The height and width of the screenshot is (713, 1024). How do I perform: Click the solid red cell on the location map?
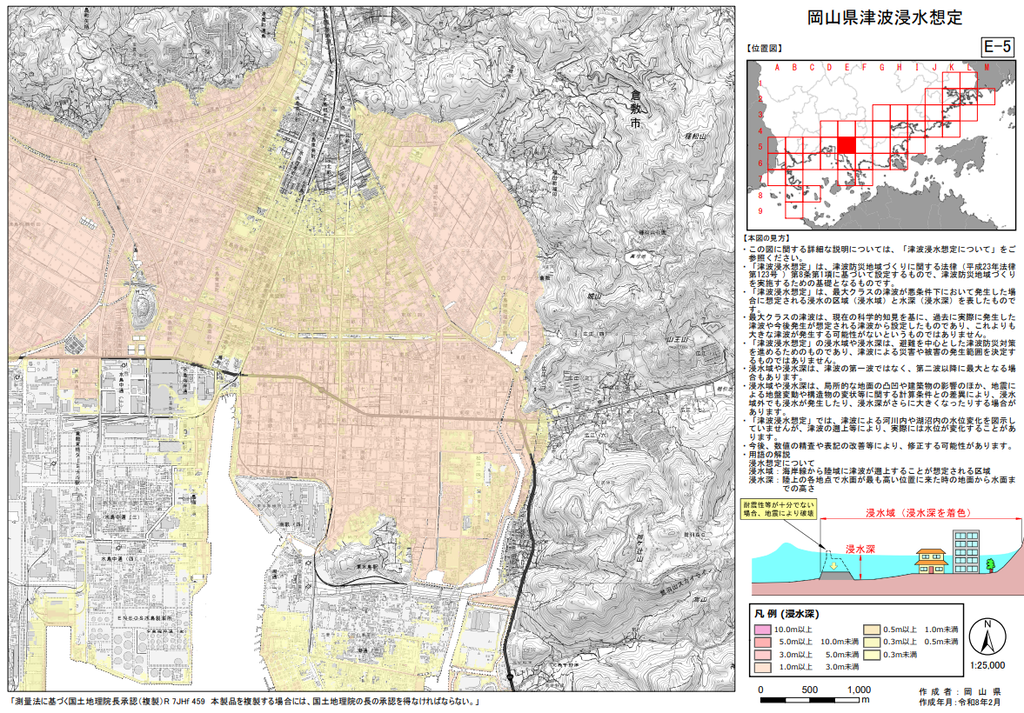click(846, 145)
